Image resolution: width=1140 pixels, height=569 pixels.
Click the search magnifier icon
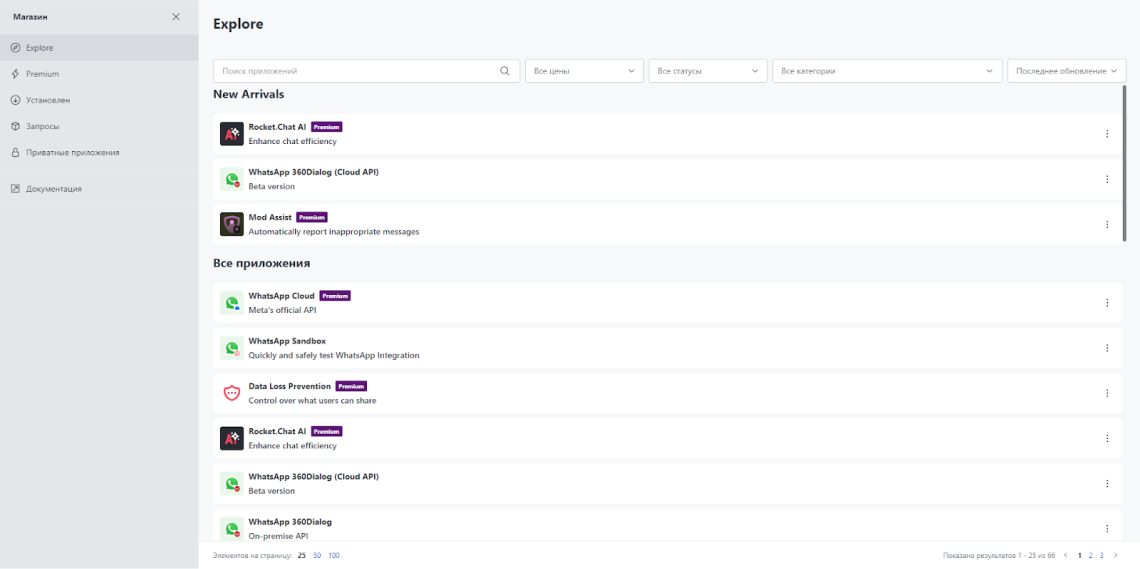505,71
